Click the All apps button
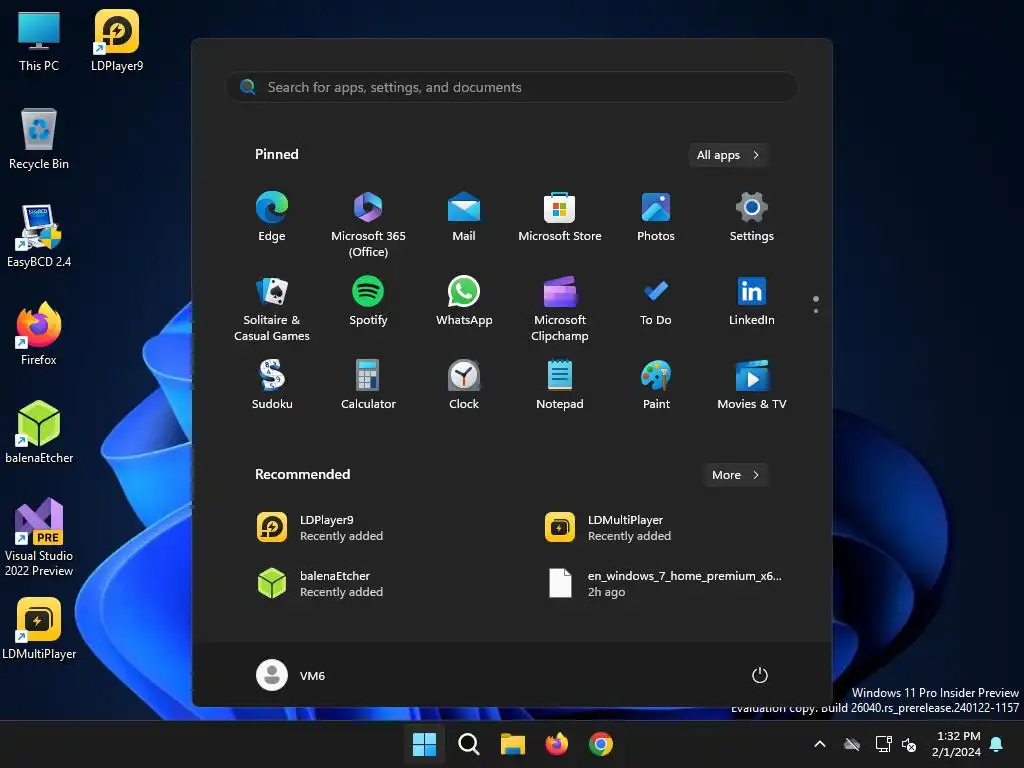Image resolution: width=1024 pixels, height=768 pixels. (728, 155)
